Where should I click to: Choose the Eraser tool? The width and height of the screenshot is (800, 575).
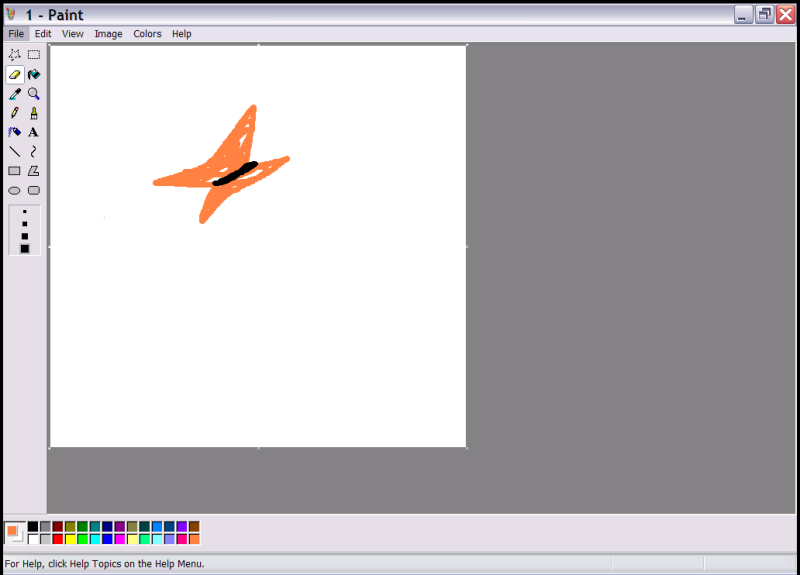15,74
